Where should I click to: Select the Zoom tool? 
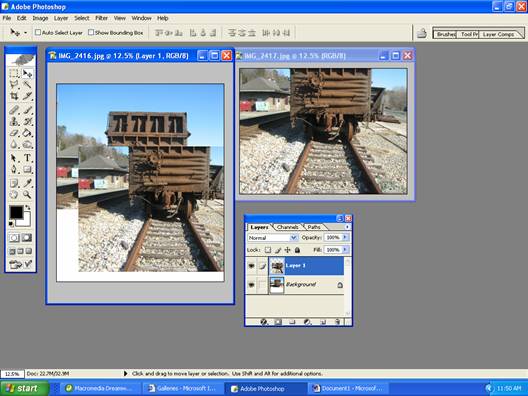27,194
